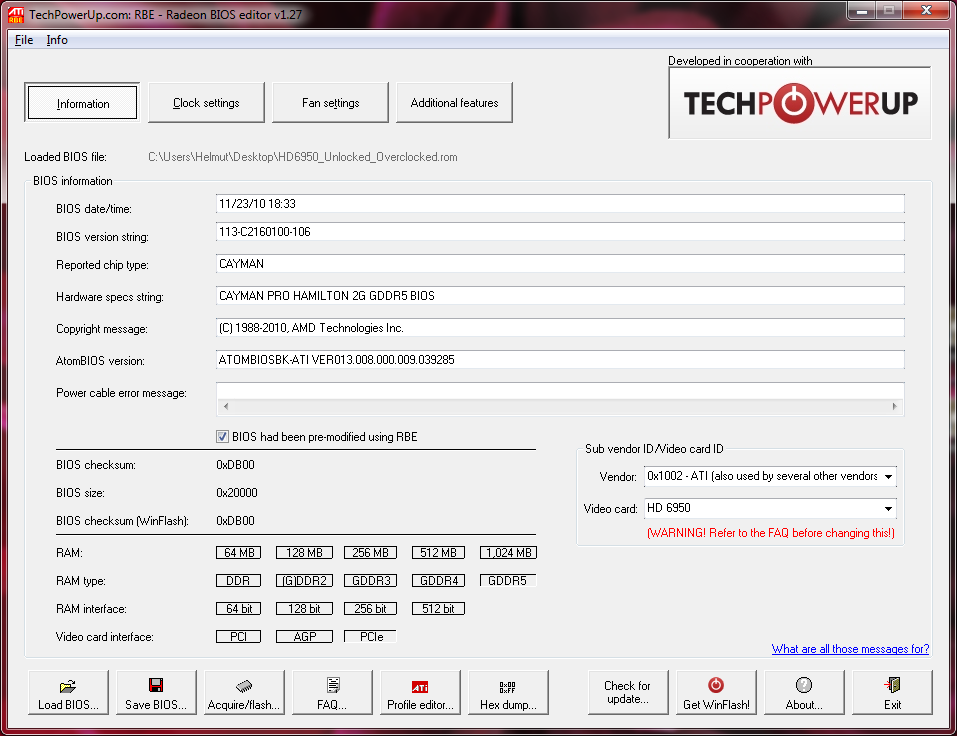Select the 512 MB RAM indicator
The height and width of the screenshot is (736, 957).
coord(438,552)
